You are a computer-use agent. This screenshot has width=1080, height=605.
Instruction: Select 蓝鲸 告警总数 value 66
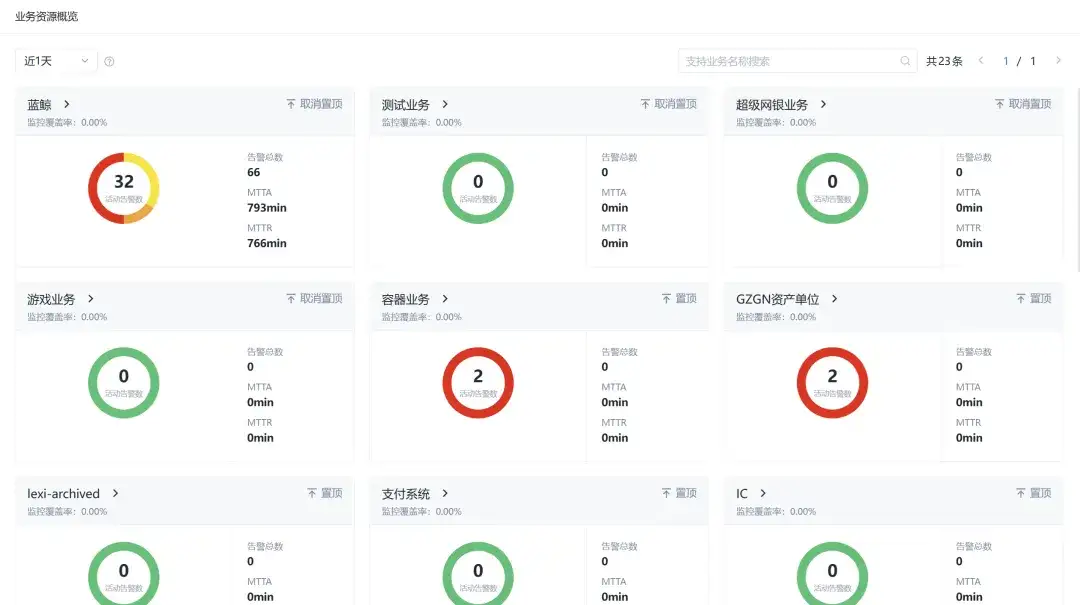pyautogui.click(x=253, y=172)
